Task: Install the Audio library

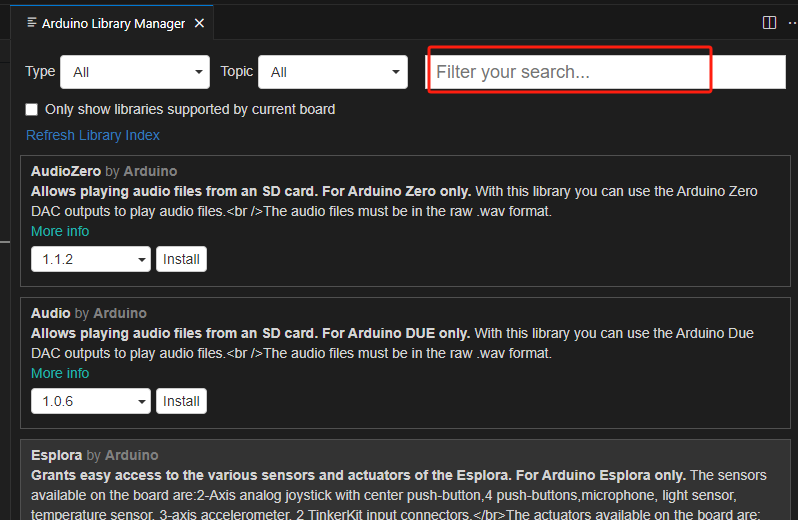Action: (x=181, y=401)
